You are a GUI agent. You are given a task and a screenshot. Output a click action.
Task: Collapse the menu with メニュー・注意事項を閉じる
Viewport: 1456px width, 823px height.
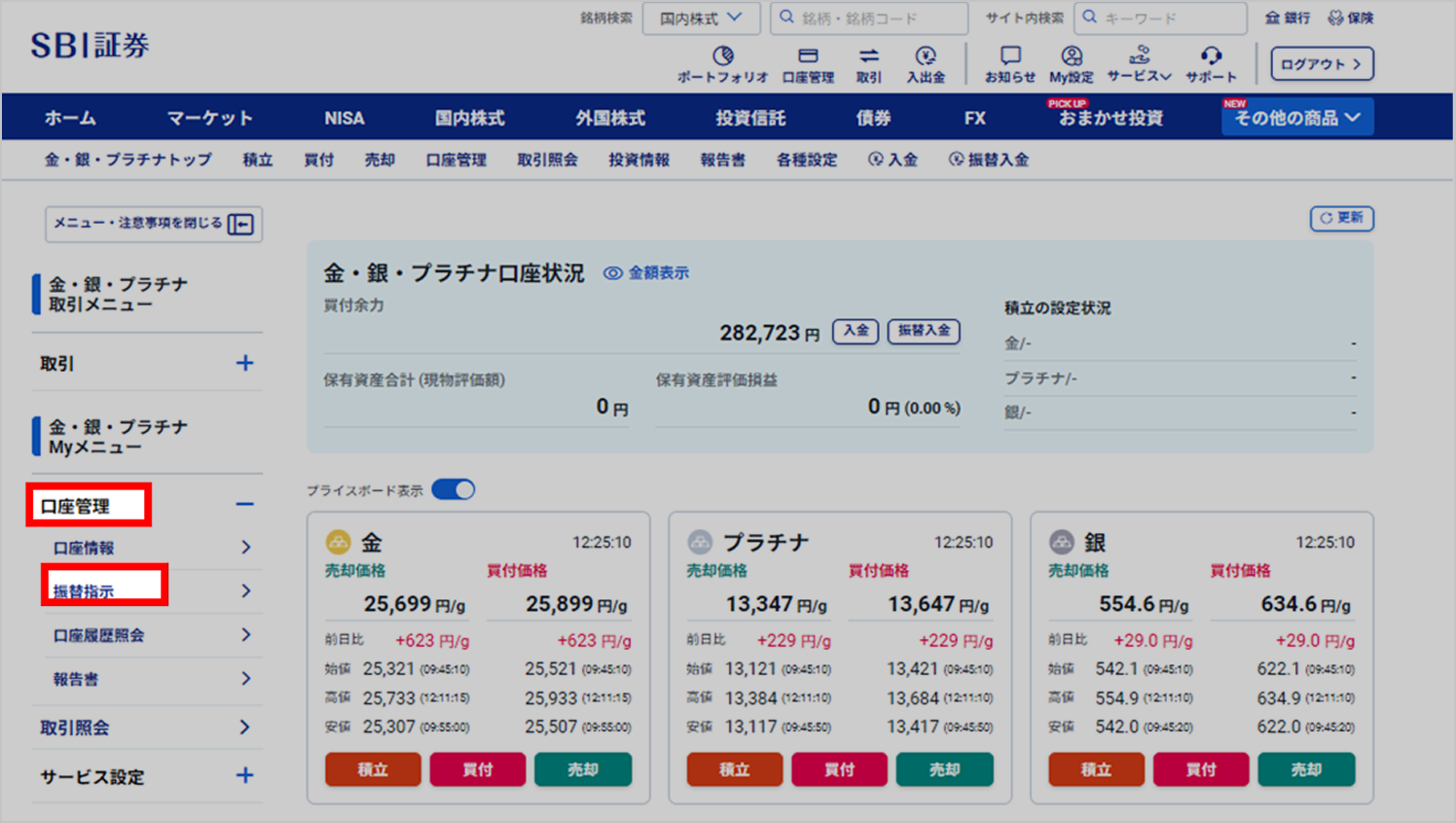pyautogui.click(x=153, y=224)
